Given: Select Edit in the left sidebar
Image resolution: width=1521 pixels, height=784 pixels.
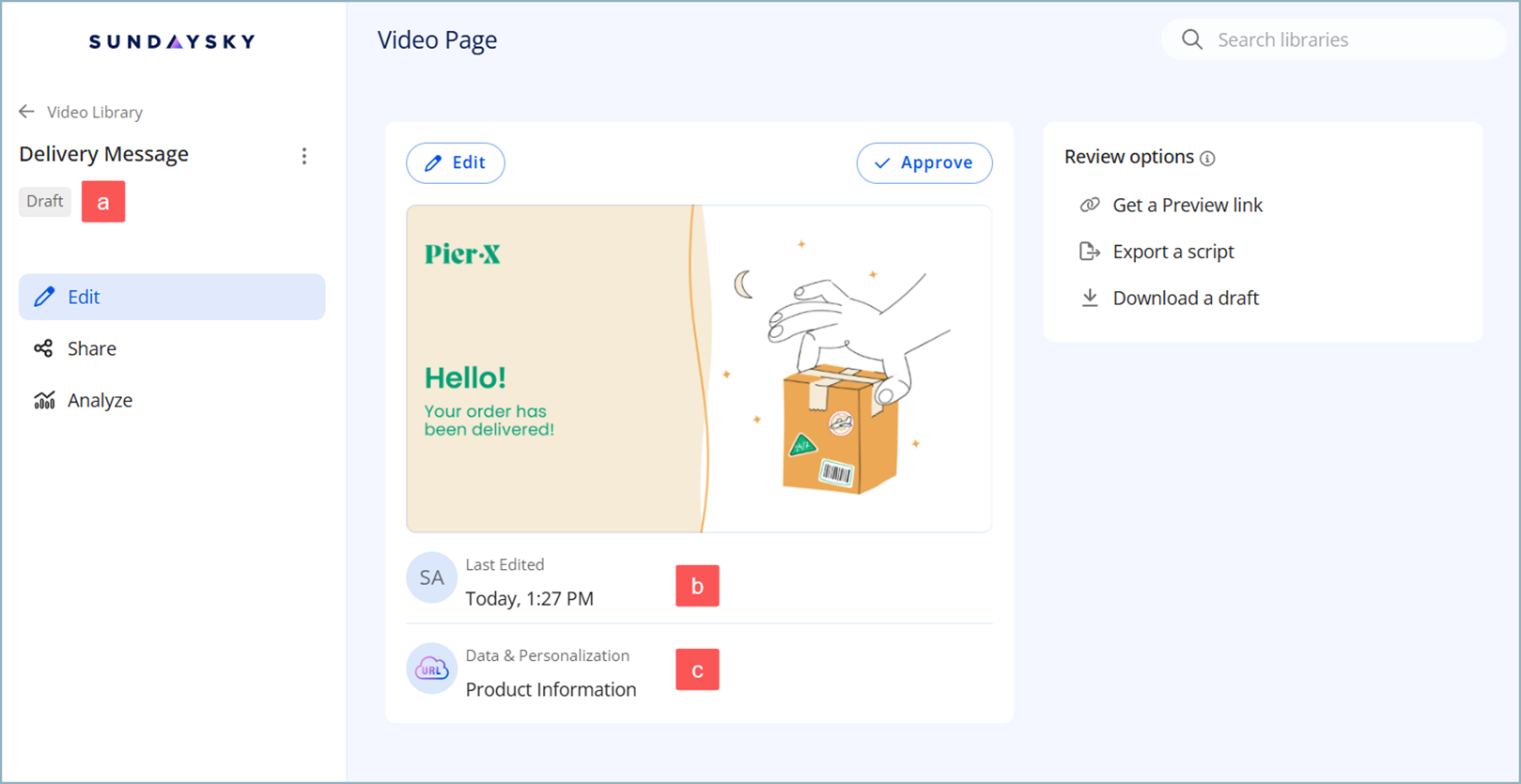Looking at the screenshot, I should tap(172, 297).
